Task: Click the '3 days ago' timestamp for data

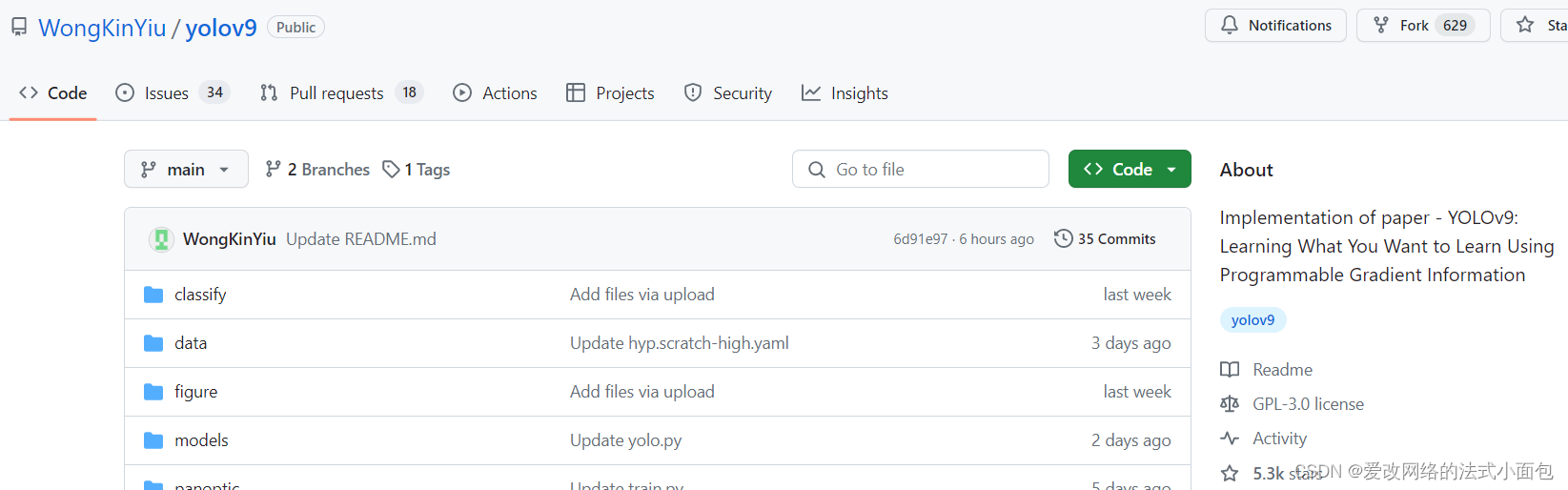Action: [1130, 343]
